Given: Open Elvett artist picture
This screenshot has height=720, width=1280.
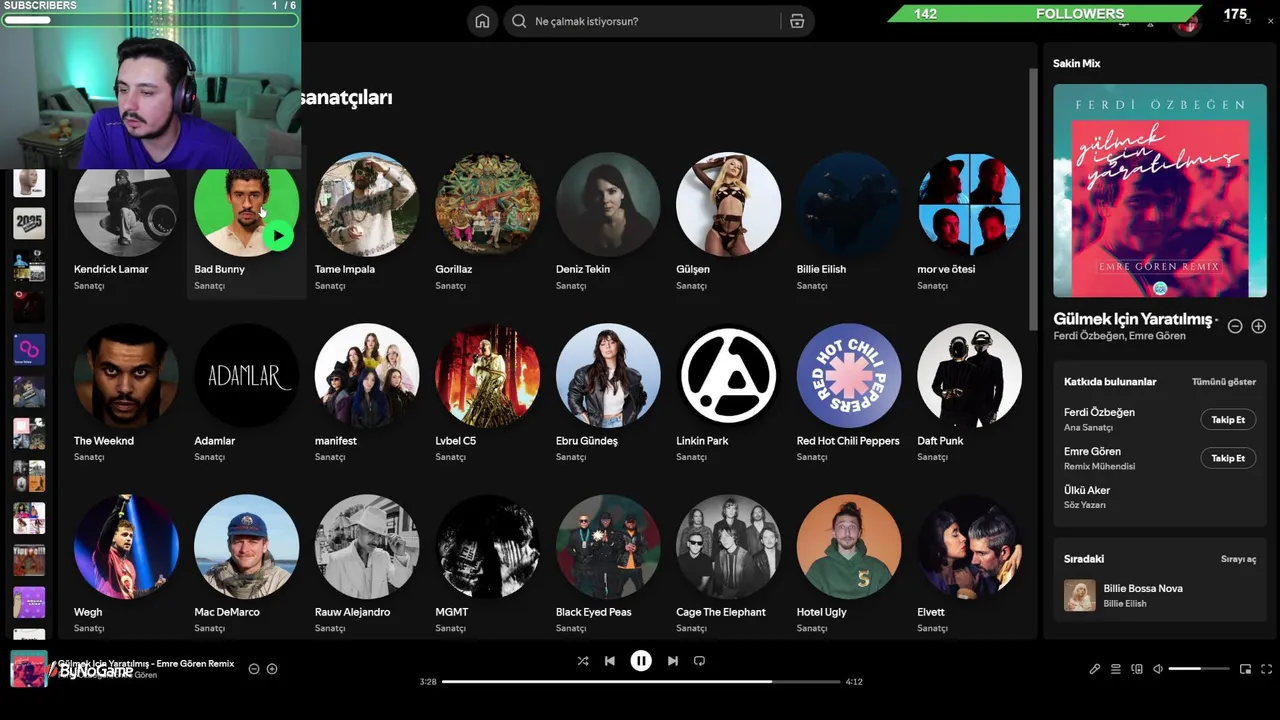Looking at the screenshot, I should click(x=969, y=547).
